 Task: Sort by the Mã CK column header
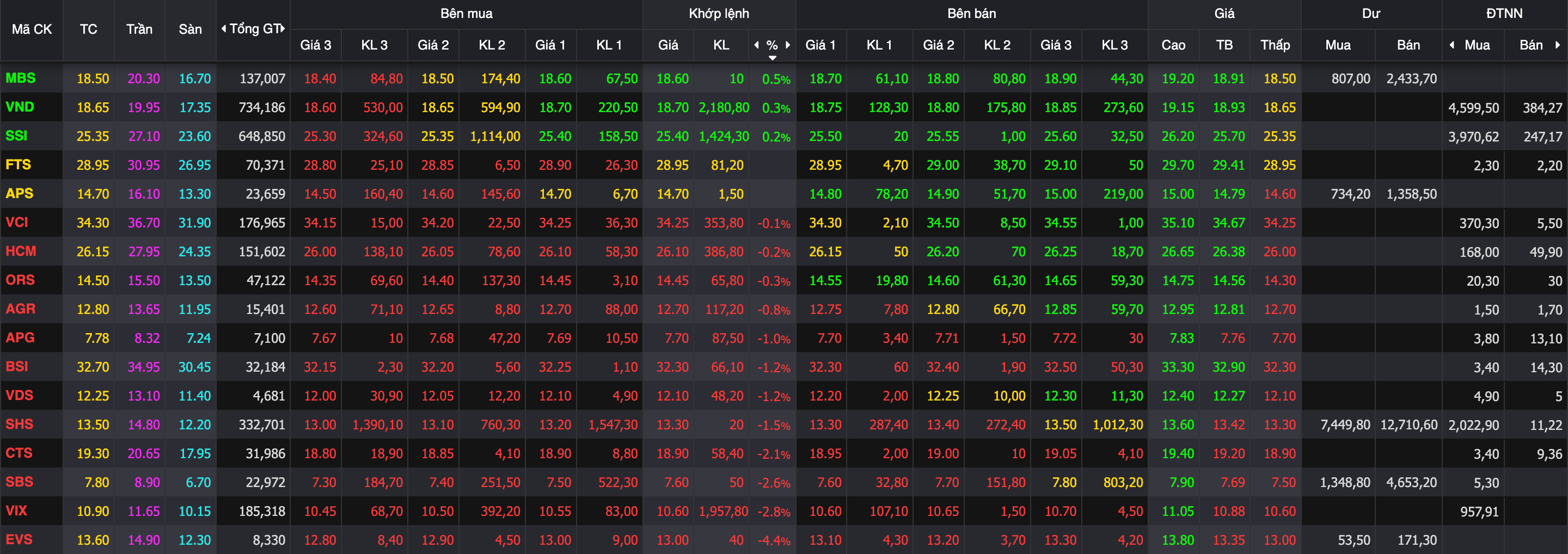click(32, 29)
